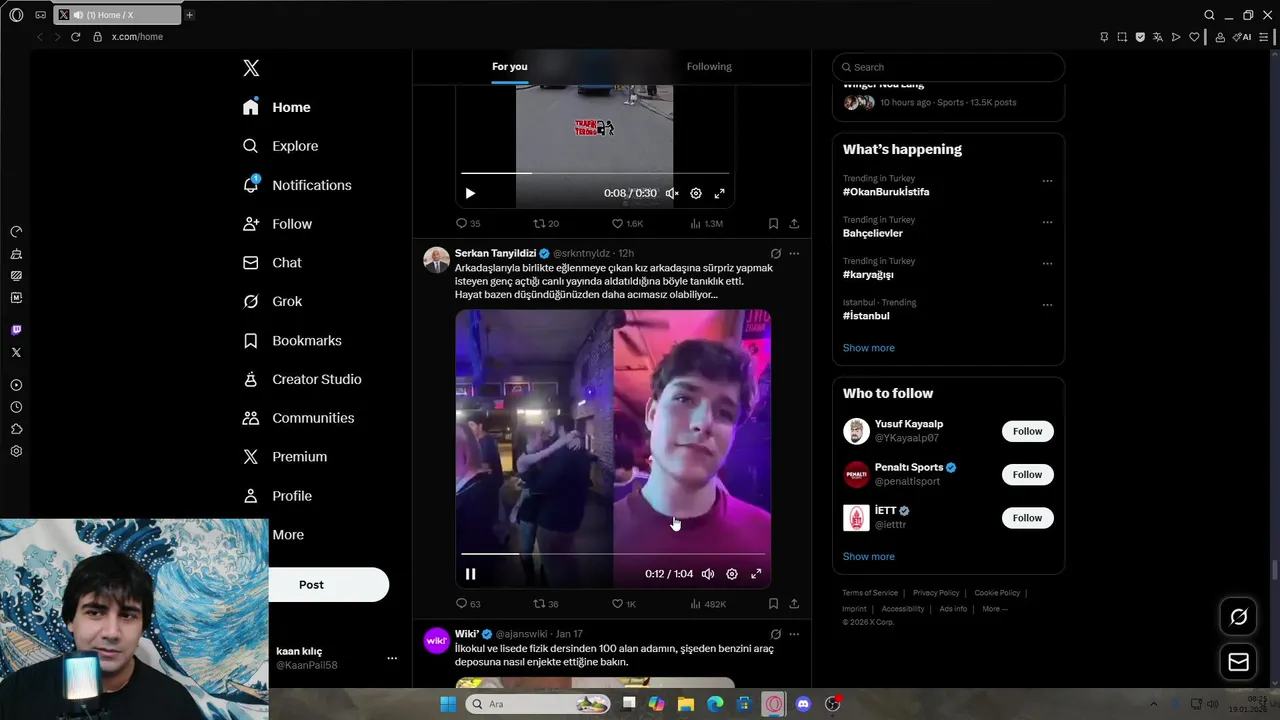Share the post with 1.3M views
This screenshot has height=720, width=1280.
(x=794, y=224)
